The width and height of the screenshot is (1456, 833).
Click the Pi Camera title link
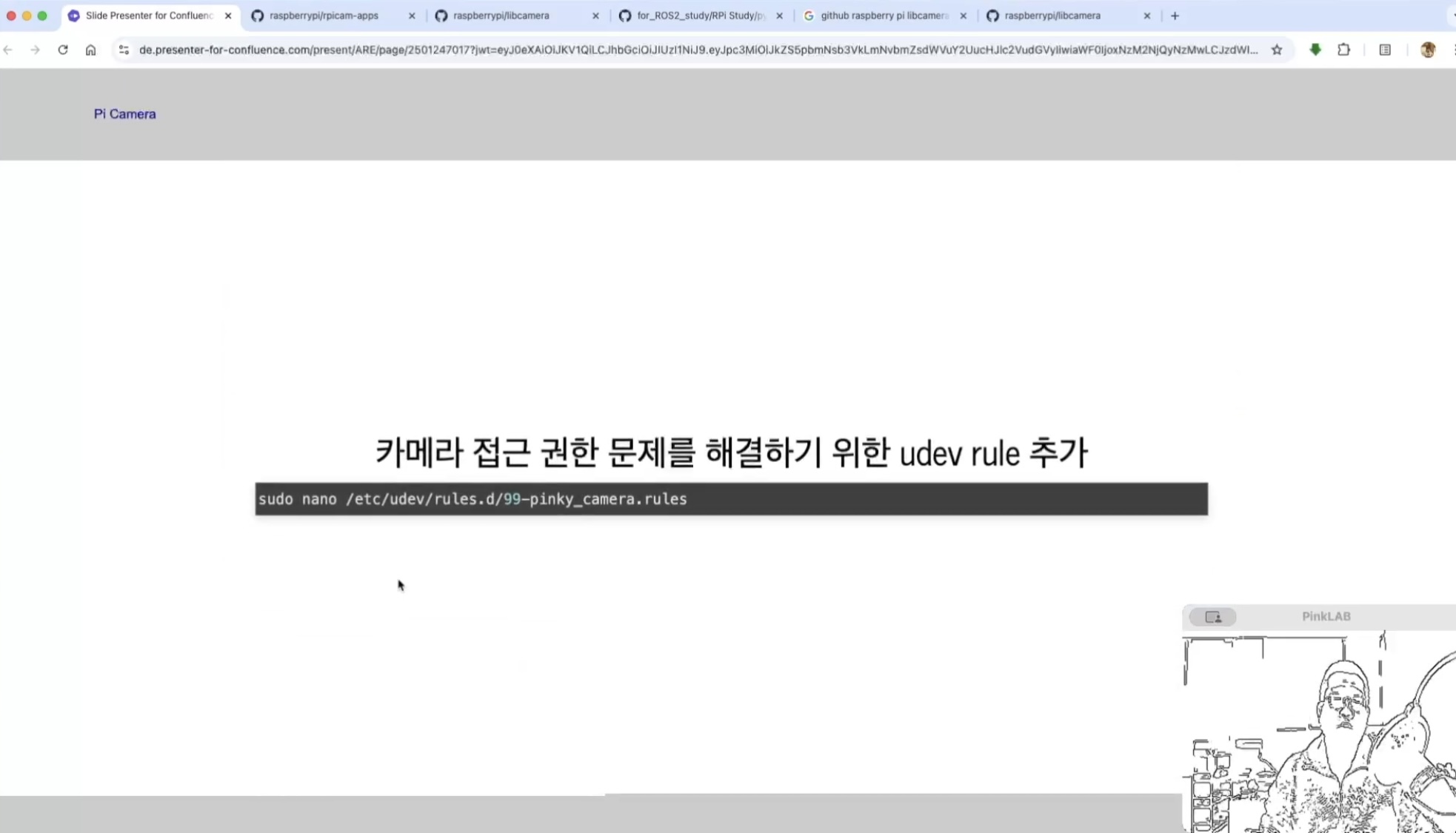124,114
